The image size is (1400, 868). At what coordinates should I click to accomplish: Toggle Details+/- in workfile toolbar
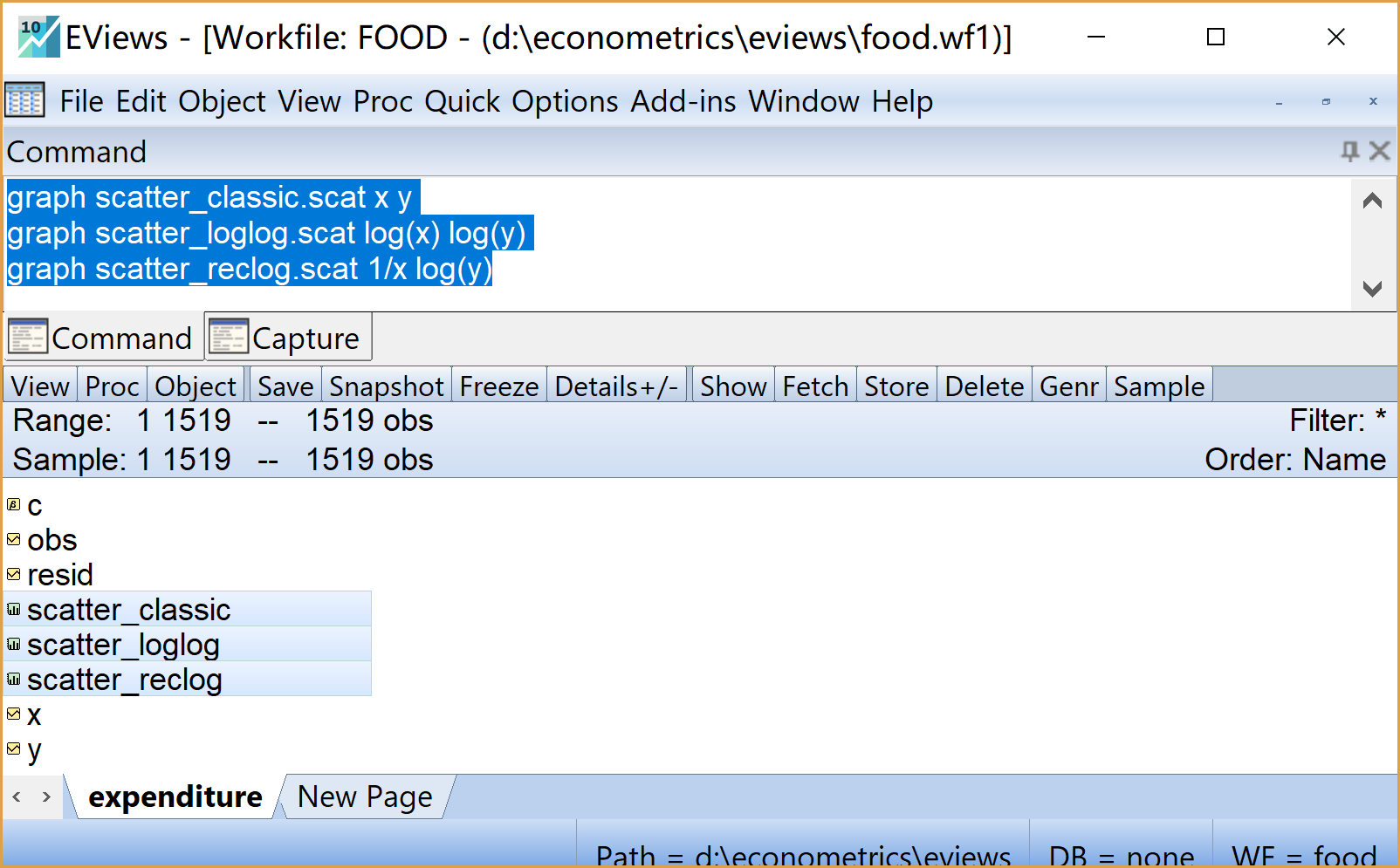(x=616, y=386)
